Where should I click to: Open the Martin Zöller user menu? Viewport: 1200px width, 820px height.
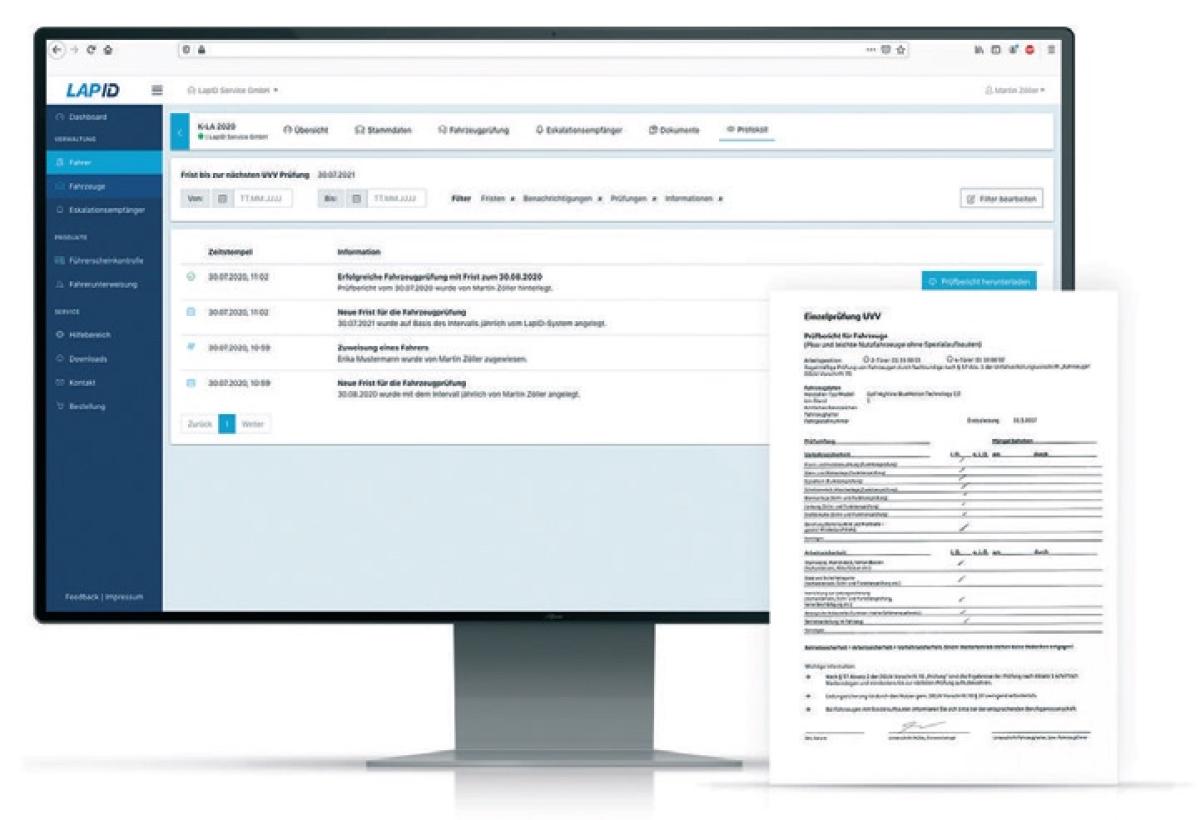pos(1013,90)
